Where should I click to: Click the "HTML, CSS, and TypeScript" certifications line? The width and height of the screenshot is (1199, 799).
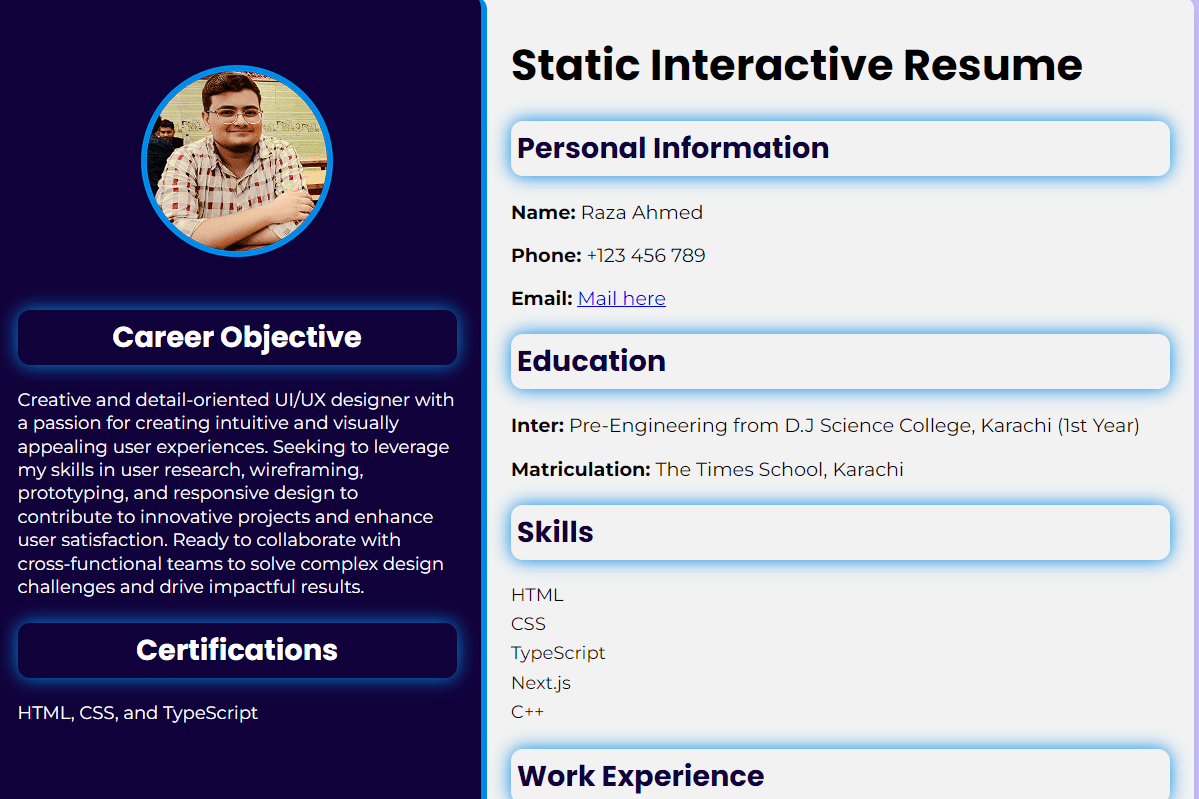[x=138, y=713]
